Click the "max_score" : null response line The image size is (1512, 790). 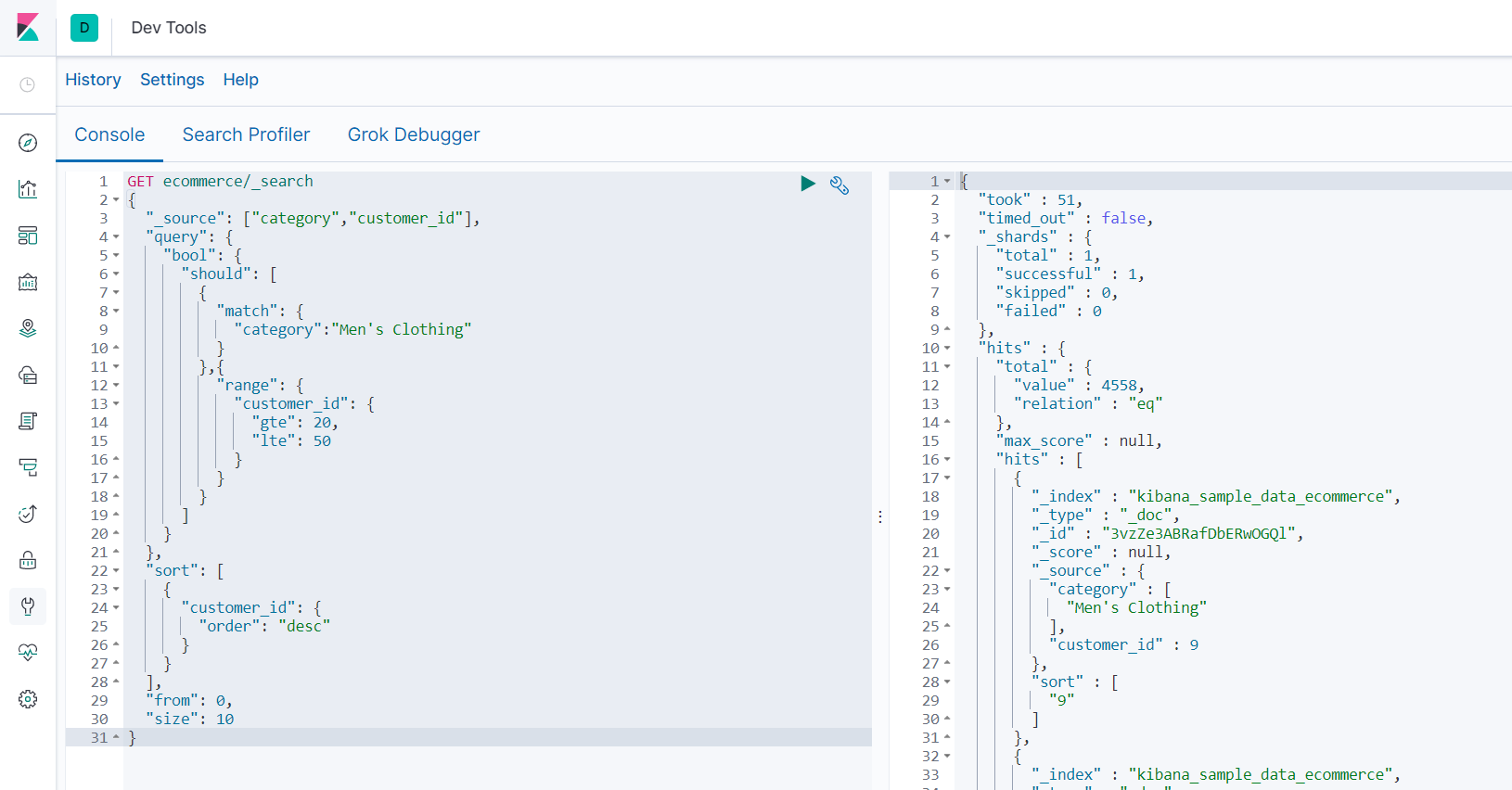[x=1080, y=440]
